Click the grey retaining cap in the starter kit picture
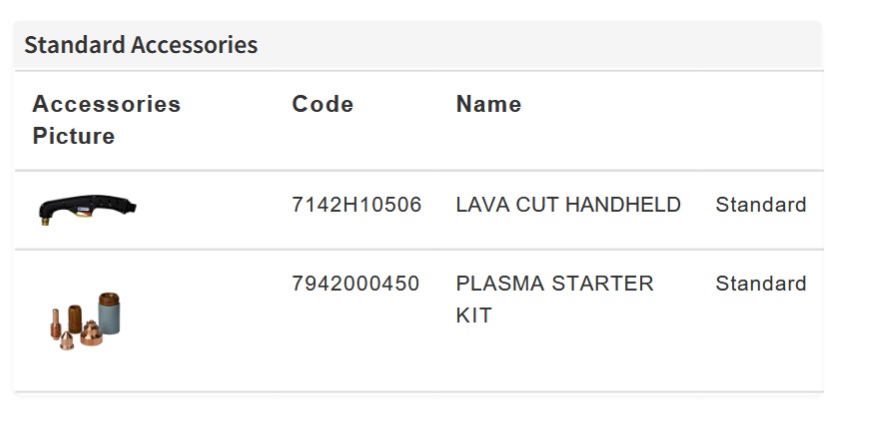 (109, 314)
